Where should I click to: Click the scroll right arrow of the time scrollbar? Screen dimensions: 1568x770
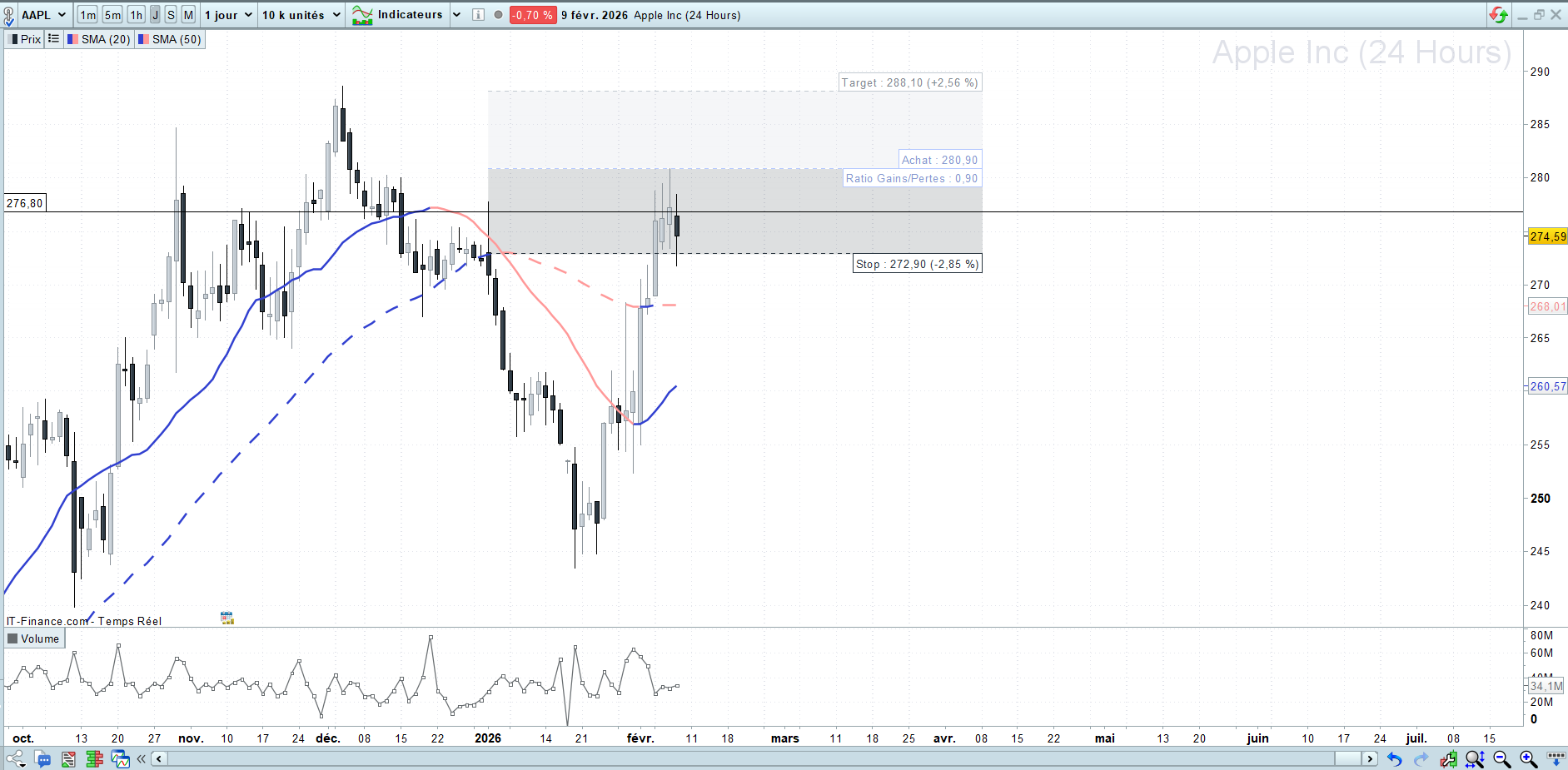click(1370, 758)
